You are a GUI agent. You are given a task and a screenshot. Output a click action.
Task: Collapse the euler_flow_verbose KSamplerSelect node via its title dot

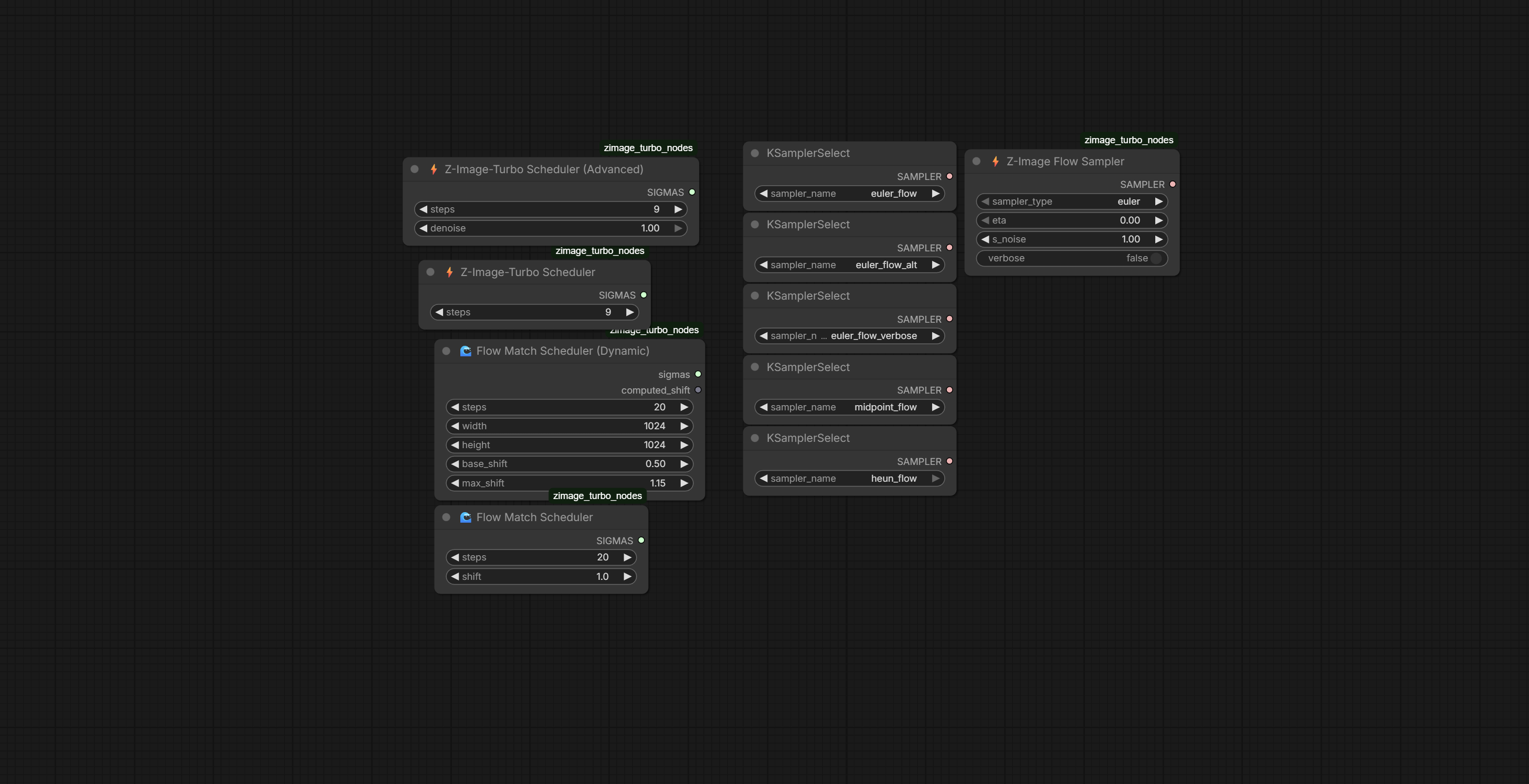click(x=755, y=295)
